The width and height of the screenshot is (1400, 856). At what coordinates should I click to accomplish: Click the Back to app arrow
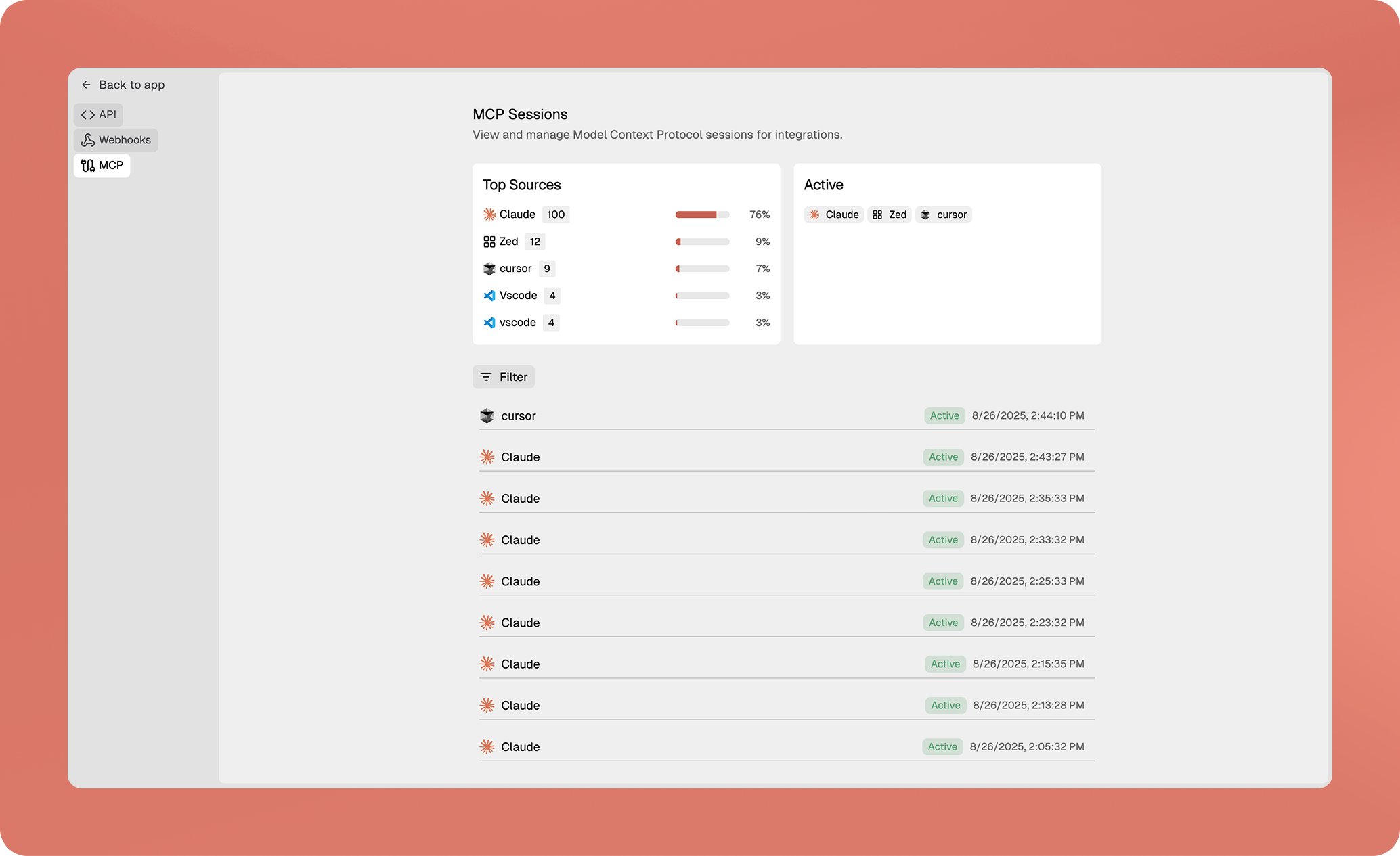[x=86, y=85]
